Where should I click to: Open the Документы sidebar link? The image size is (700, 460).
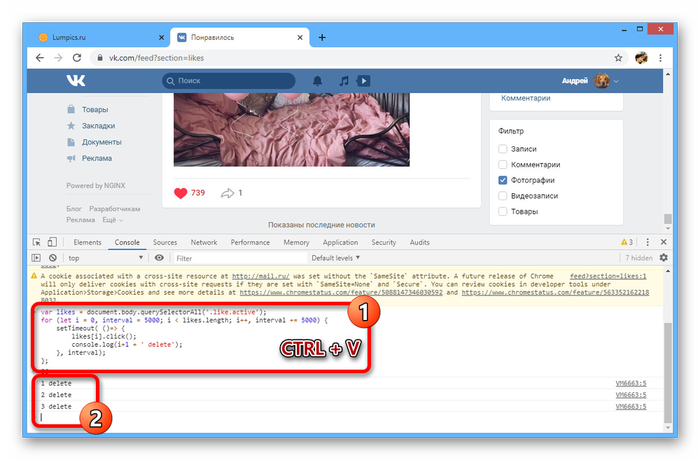(x=102, y=142)
